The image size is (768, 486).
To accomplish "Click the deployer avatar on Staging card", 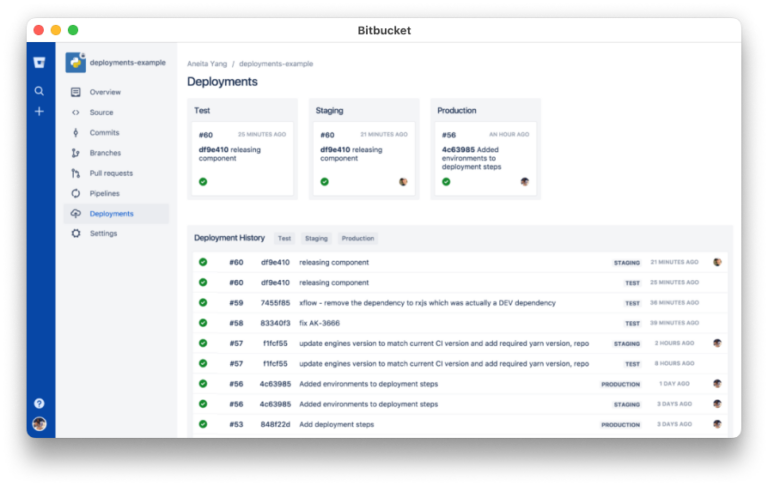I will (x=403, y=182).
